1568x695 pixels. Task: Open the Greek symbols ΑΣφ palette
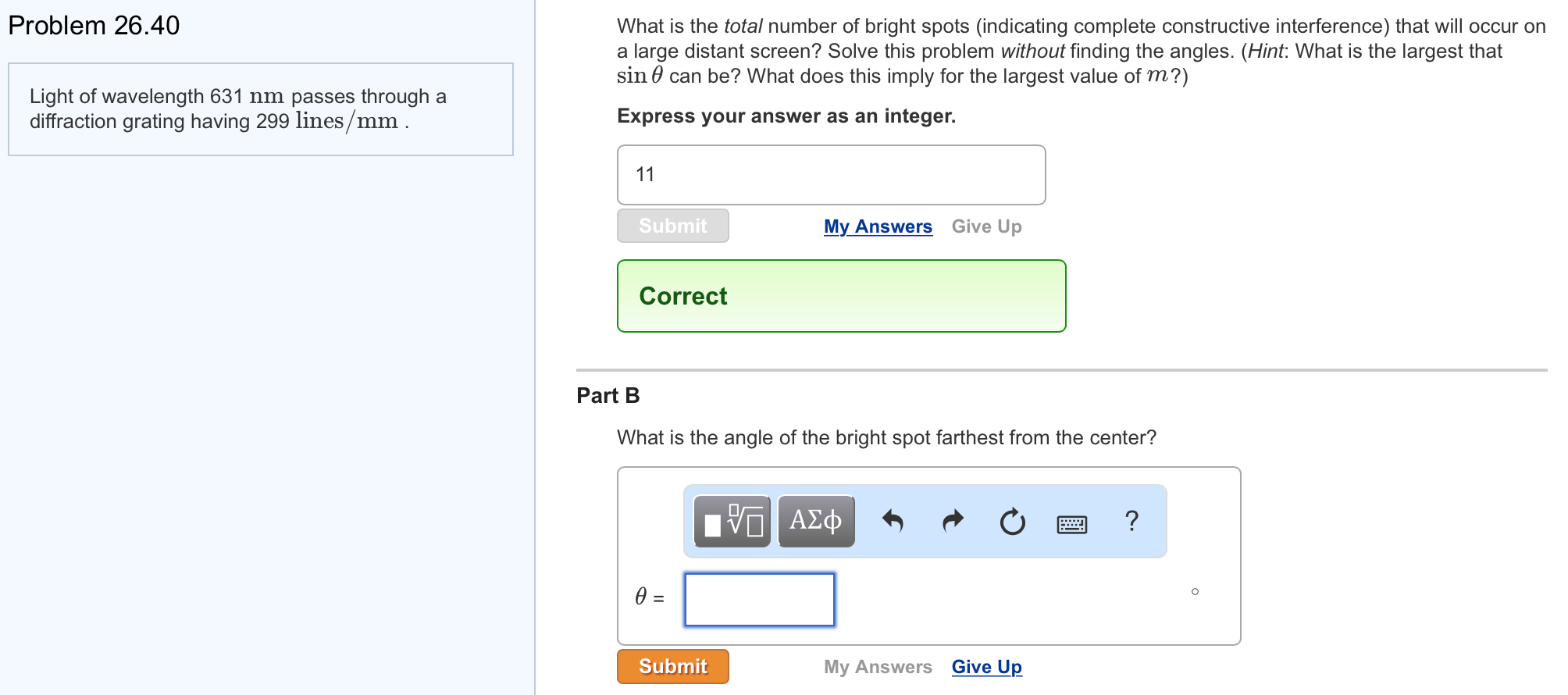click(815, 520)
